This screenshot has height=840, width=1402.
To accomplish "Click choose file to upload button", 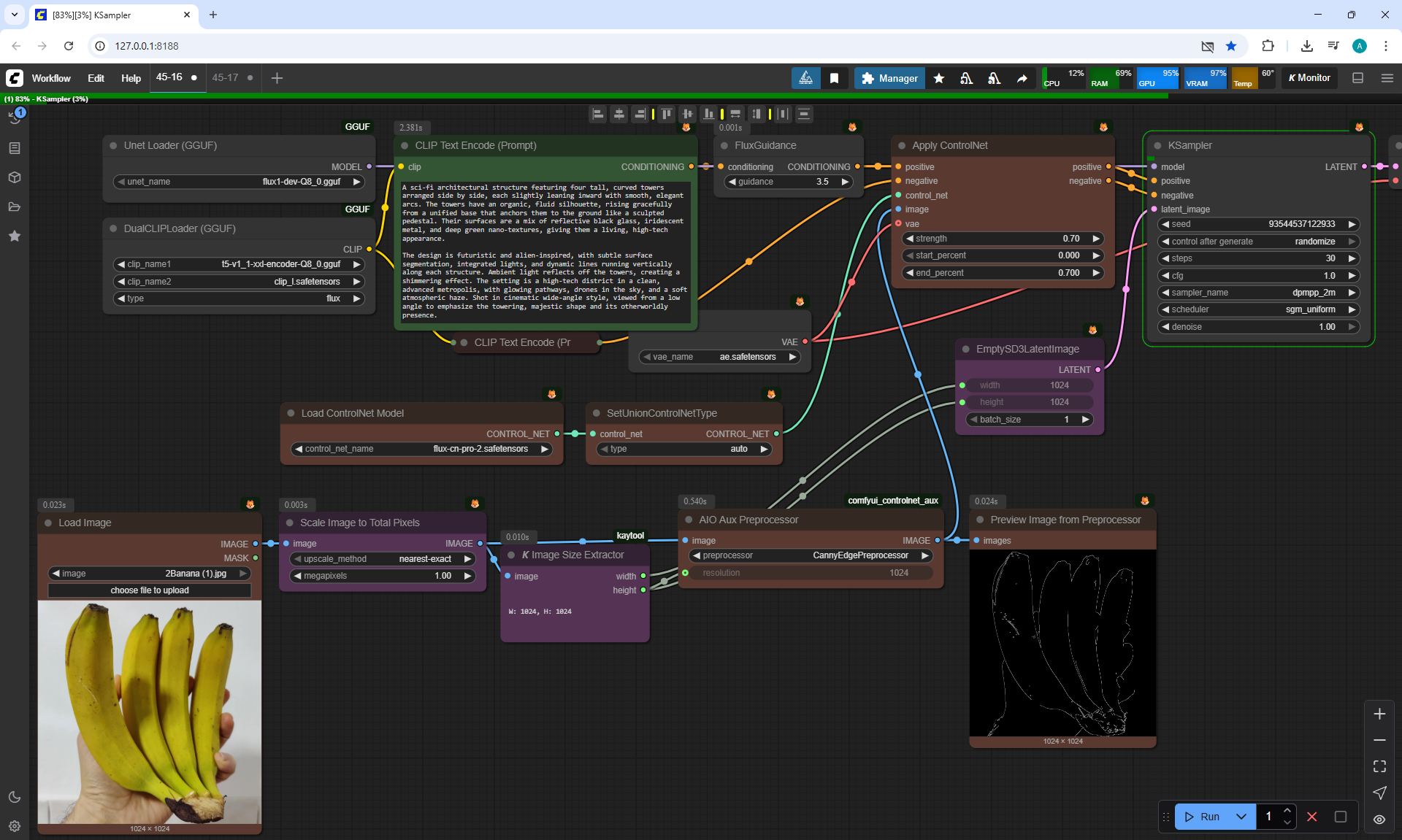I will click(150, 590).
